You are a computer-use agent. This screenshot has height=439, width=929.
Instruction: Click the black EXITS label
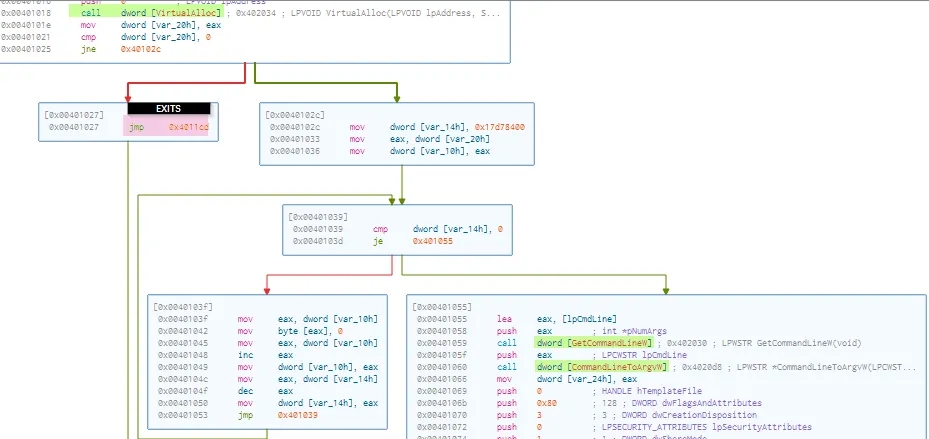pos(168,108)
